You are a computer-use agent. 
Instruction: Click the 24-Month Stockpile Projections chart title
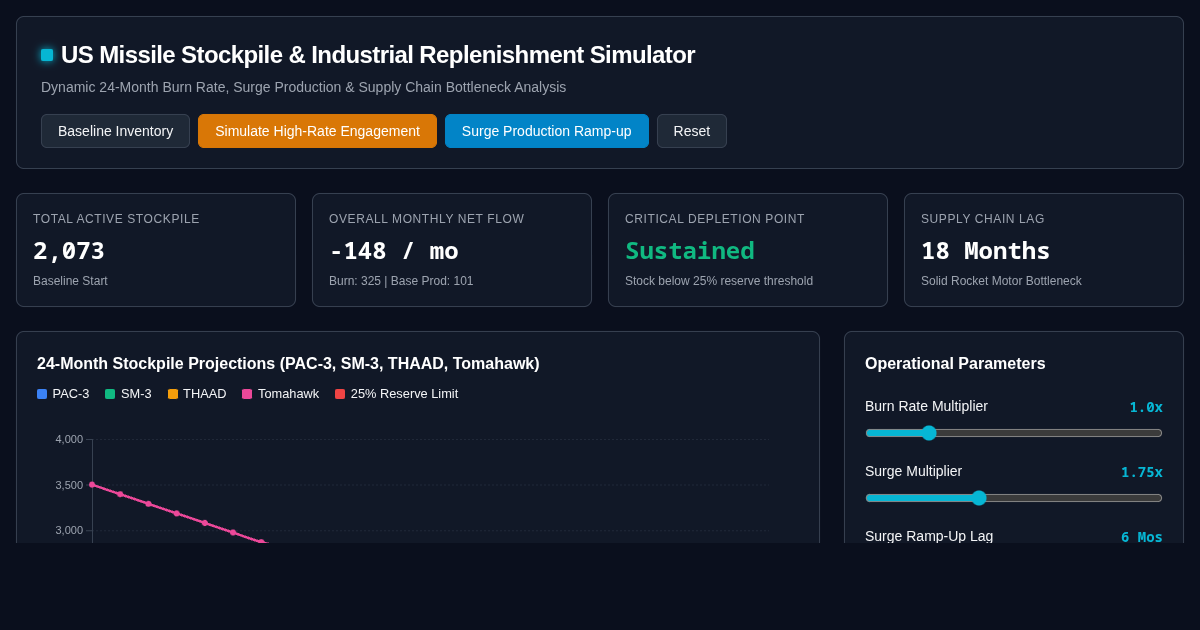coord(288,364)
